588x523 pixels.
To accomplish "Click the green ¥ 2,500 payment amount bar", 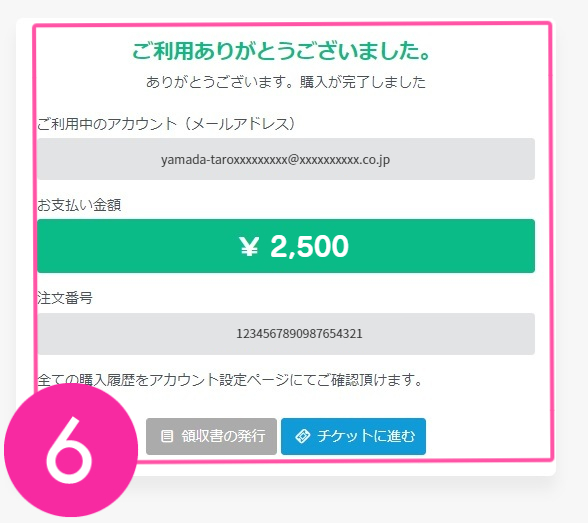I will (286, 246).
